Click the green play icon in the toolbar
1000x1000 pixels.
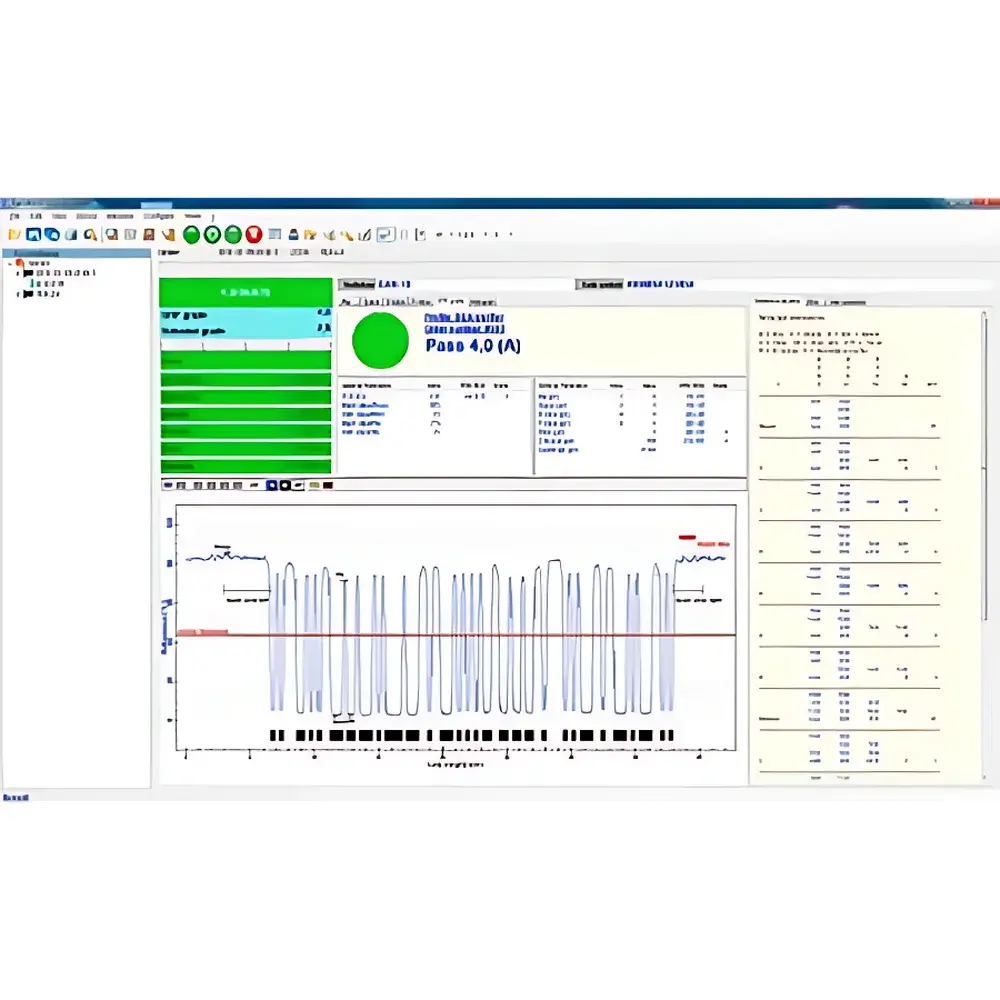click(210, 234)
